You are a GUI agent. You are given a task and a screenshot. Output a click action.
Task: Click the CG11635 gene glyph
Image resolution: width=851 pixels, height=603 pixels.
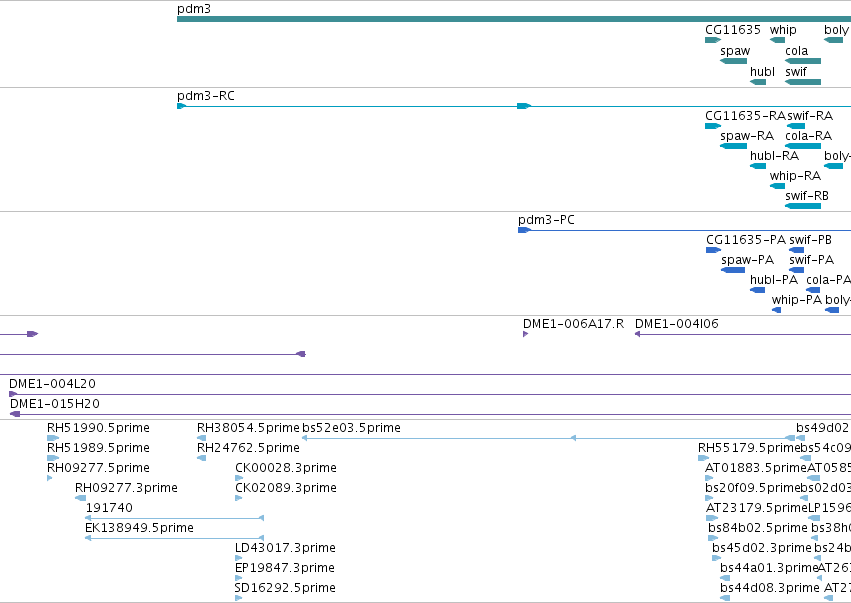[713, 40]
